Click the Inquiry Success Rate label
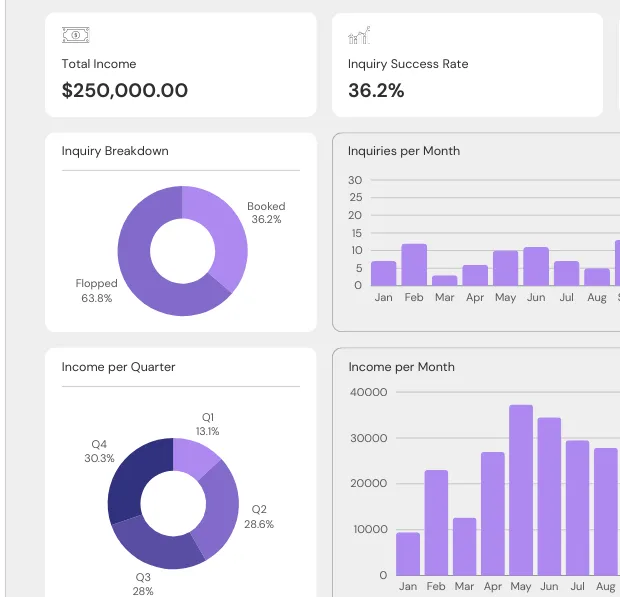 point(408,64)
